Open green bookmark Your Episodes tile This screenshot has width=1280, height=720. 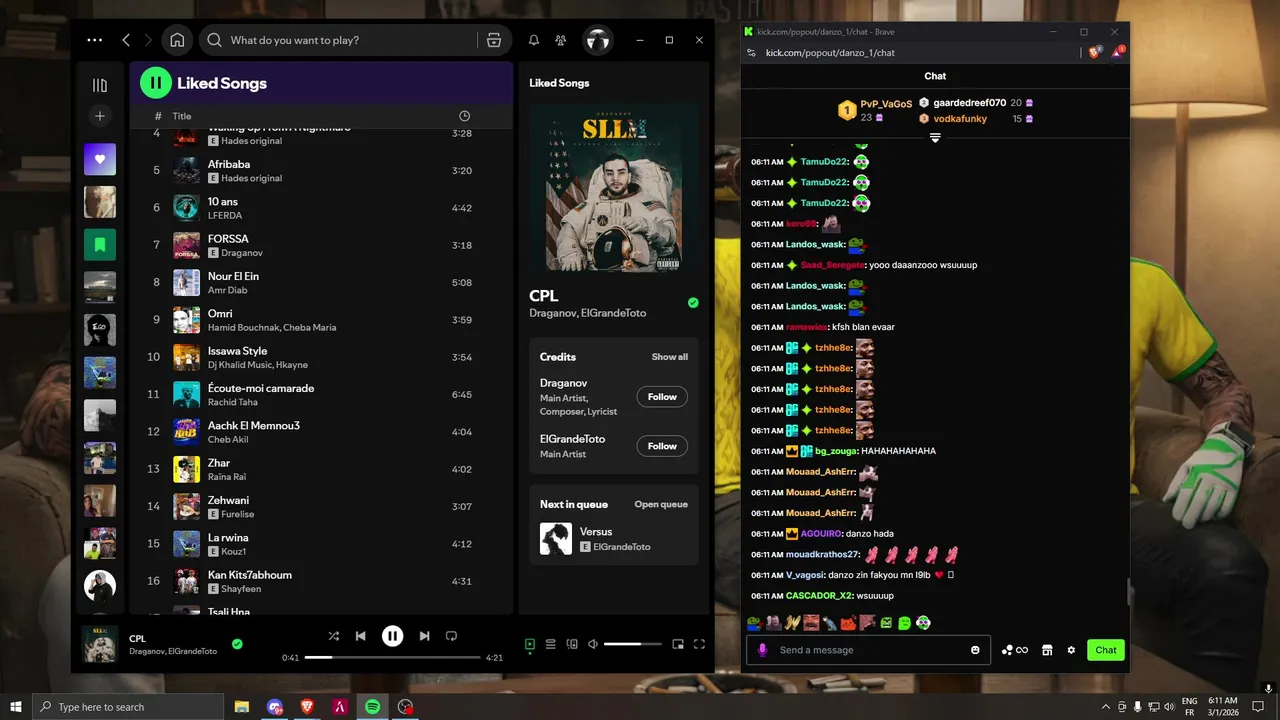tap(100, 244)
